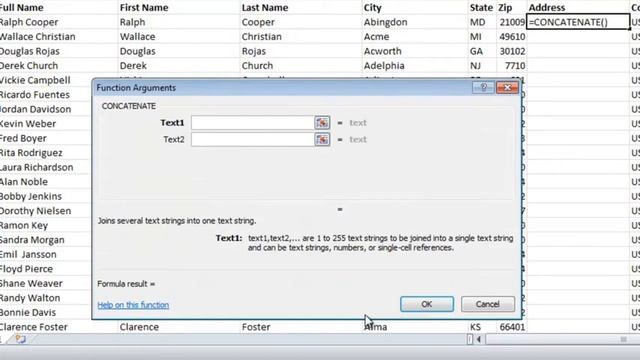Select the Address header cell
The width and height of the screenshot is (640, 360).
pos(578,7)
